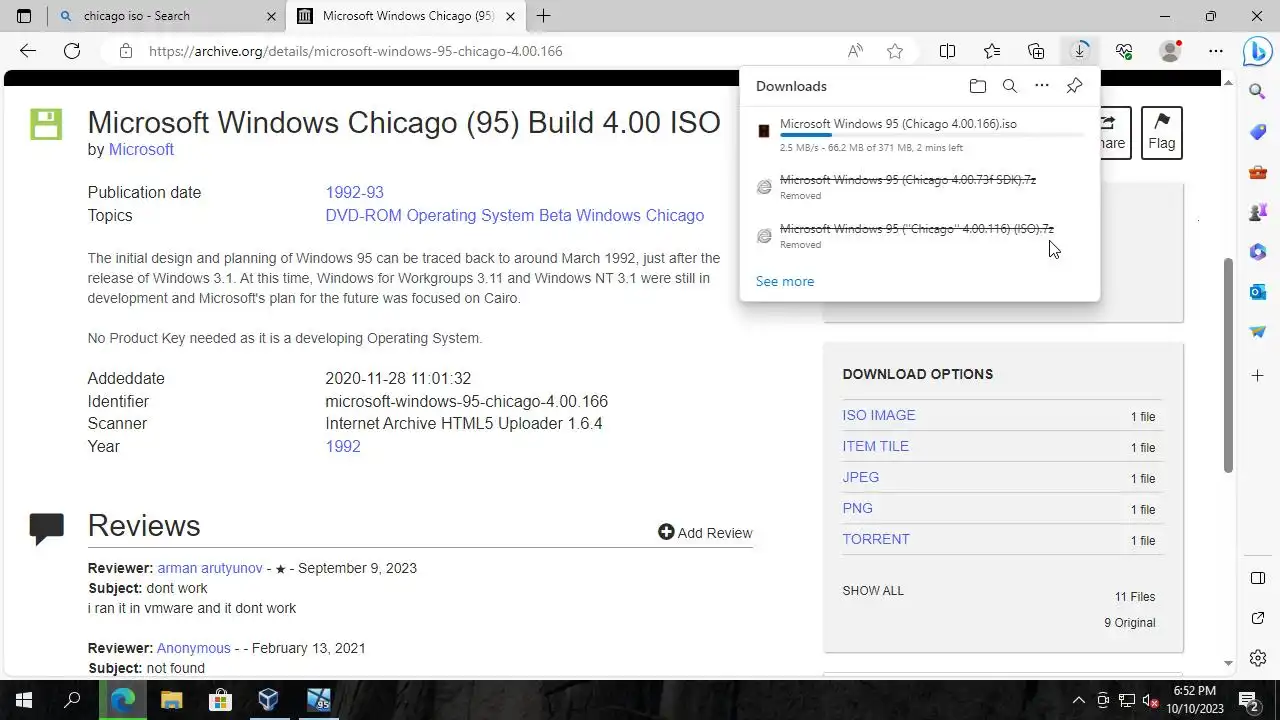
Task: Open split screen view
Action: coord(948,51)
